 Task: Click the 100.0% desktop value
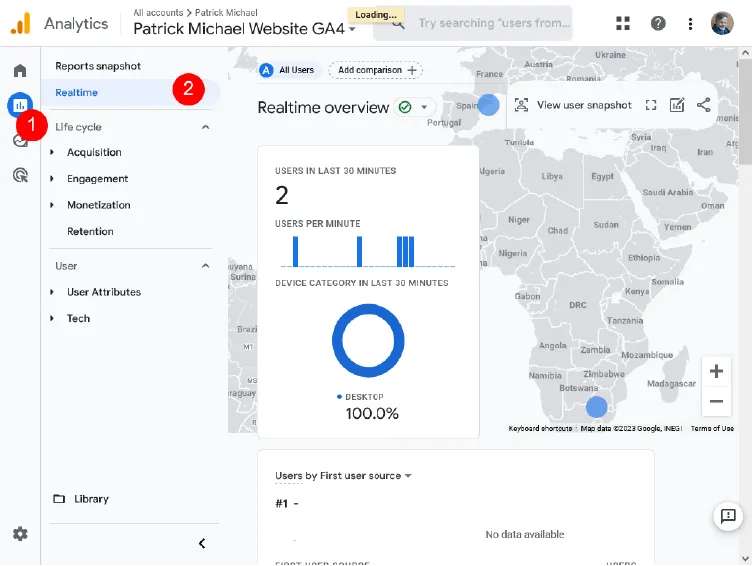pyautogui.click(x=372, y=413)
